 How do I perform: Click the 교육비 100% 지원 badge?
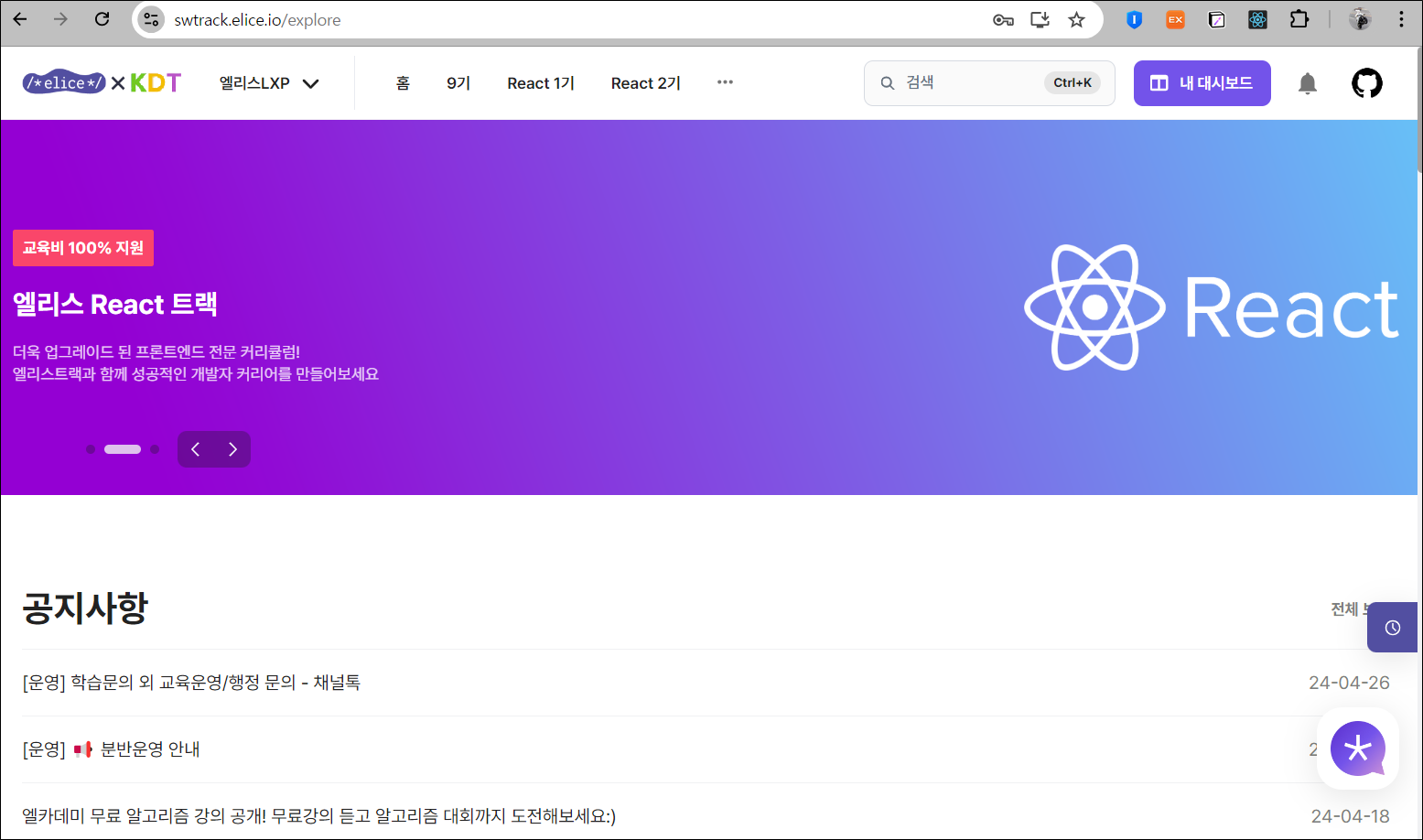[x=83, y=248]
